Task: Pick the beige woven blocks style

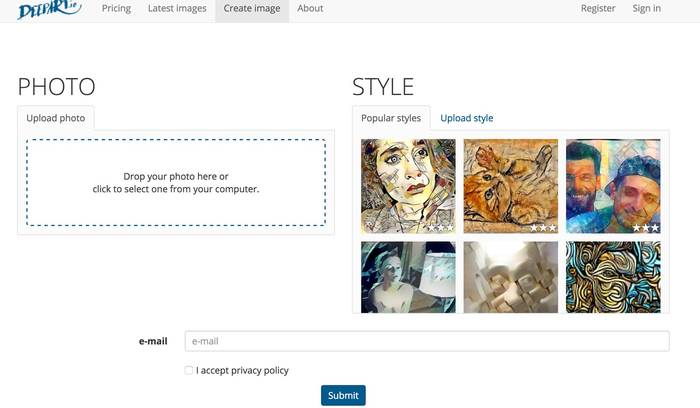Action: [x=511, y=277]
